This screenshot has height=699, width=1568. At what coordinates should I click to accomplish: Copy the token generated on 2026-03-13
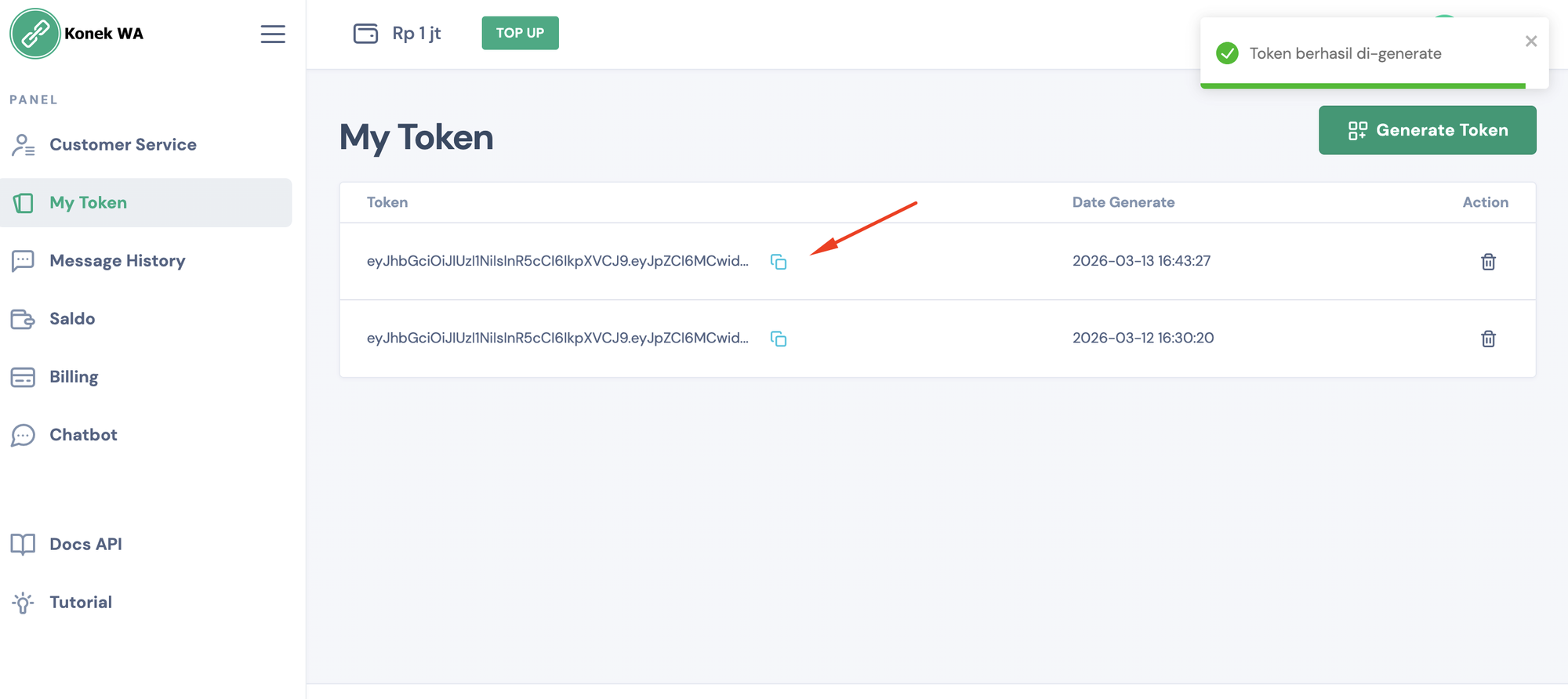coord(778,262)
